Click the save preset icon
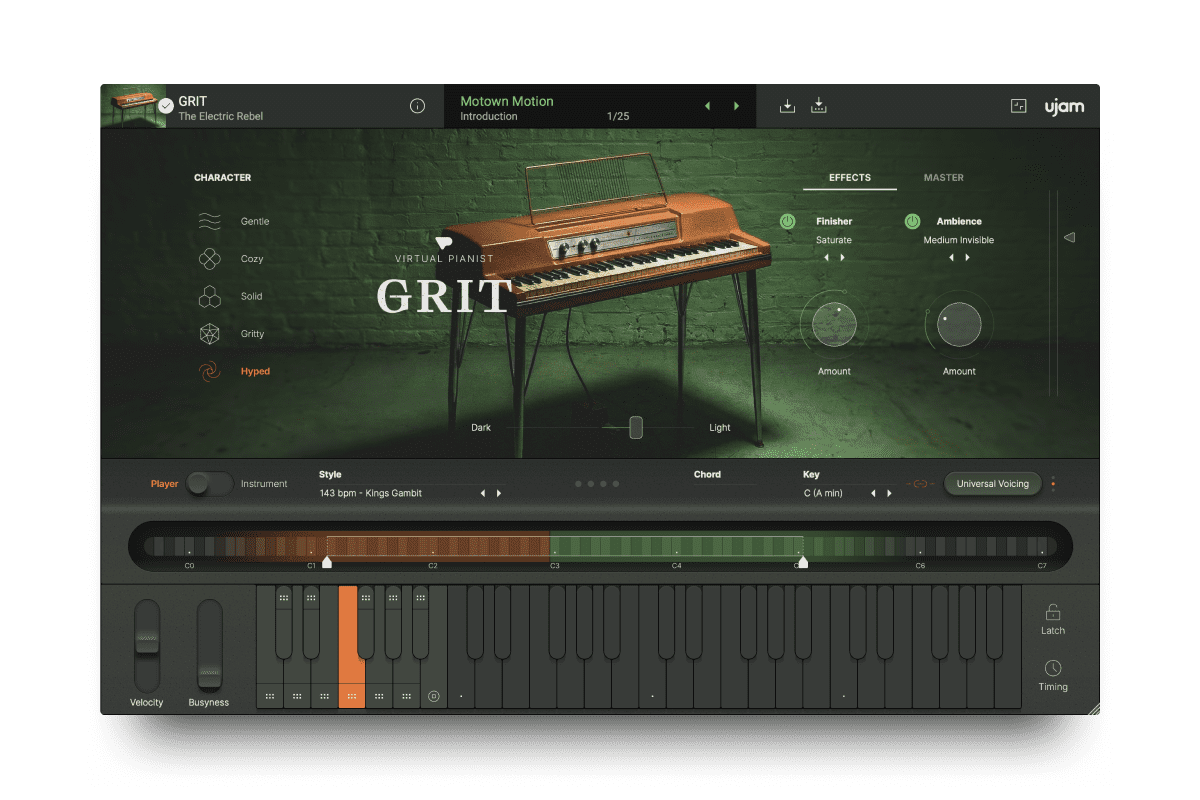1200x800 pixels. (x=787, y=105)
